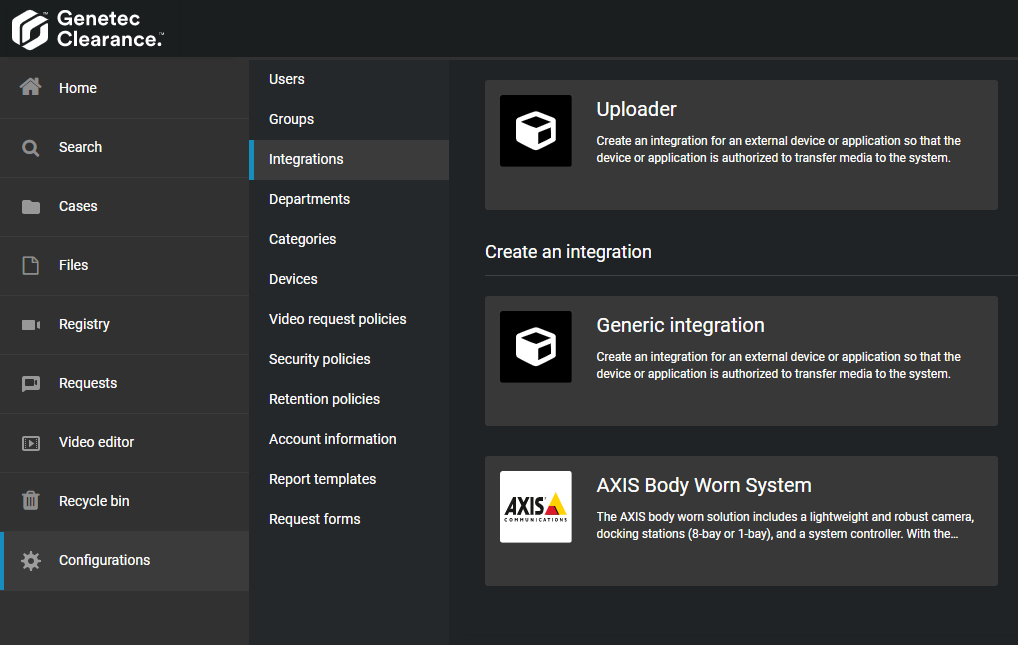Click the Recycle bin trash icon
1018x645 pixels.
[x=31, y=501]
